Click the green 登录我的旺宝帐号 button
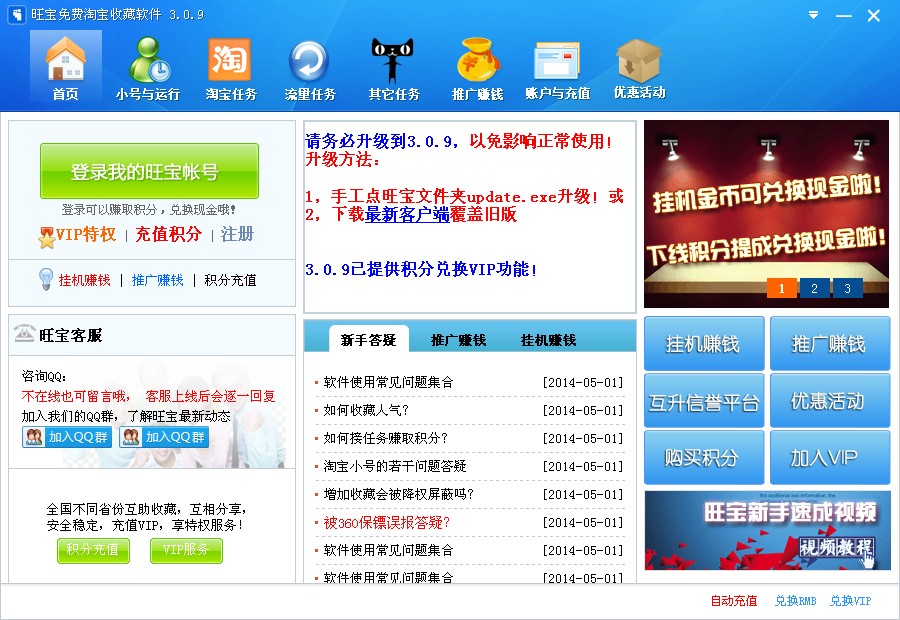900x620 pixels. (149, 171)
